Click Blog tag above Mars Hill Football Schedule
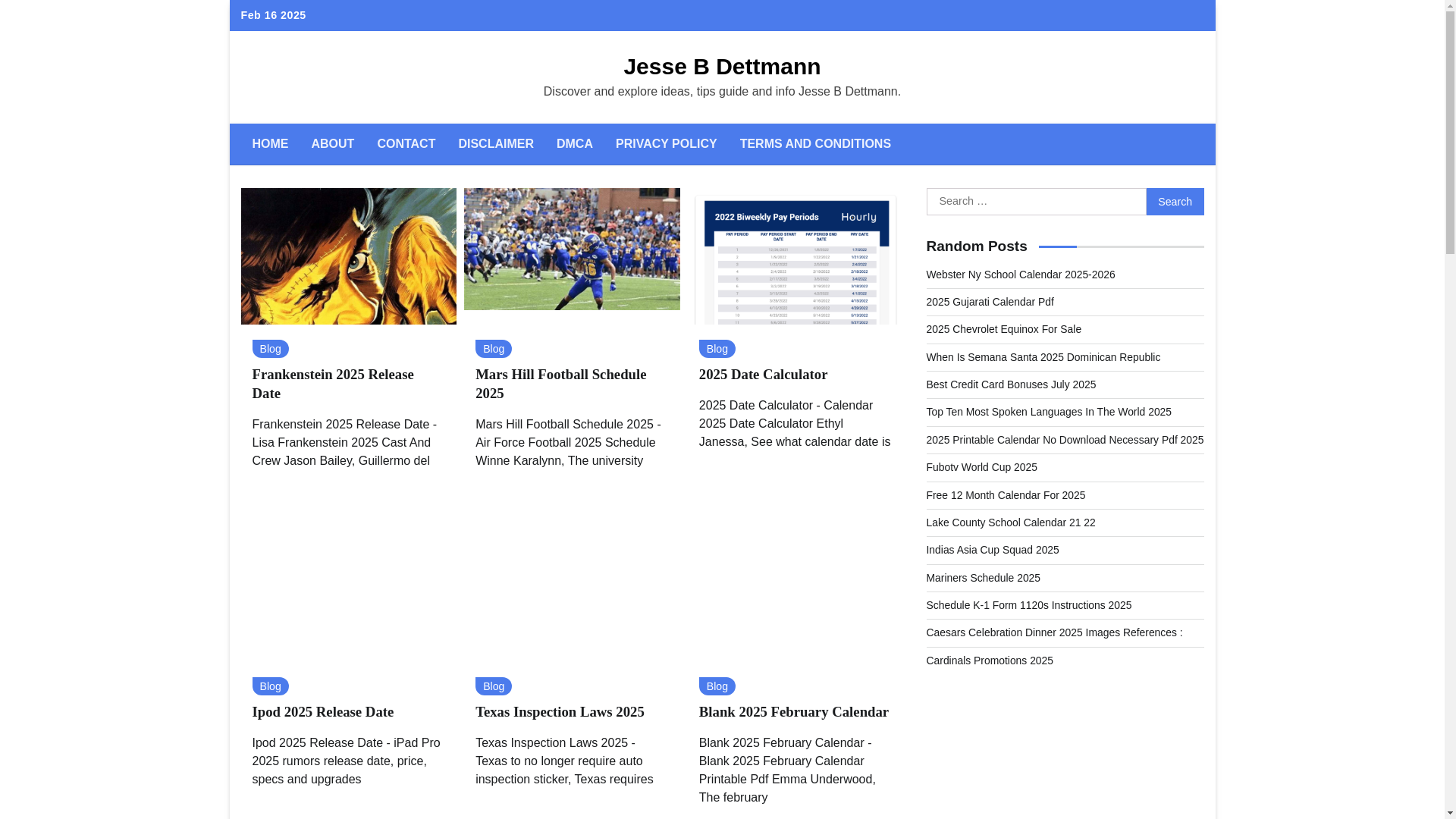The width and height of the screenshot is (1456, 819). [x=494, y=349]
